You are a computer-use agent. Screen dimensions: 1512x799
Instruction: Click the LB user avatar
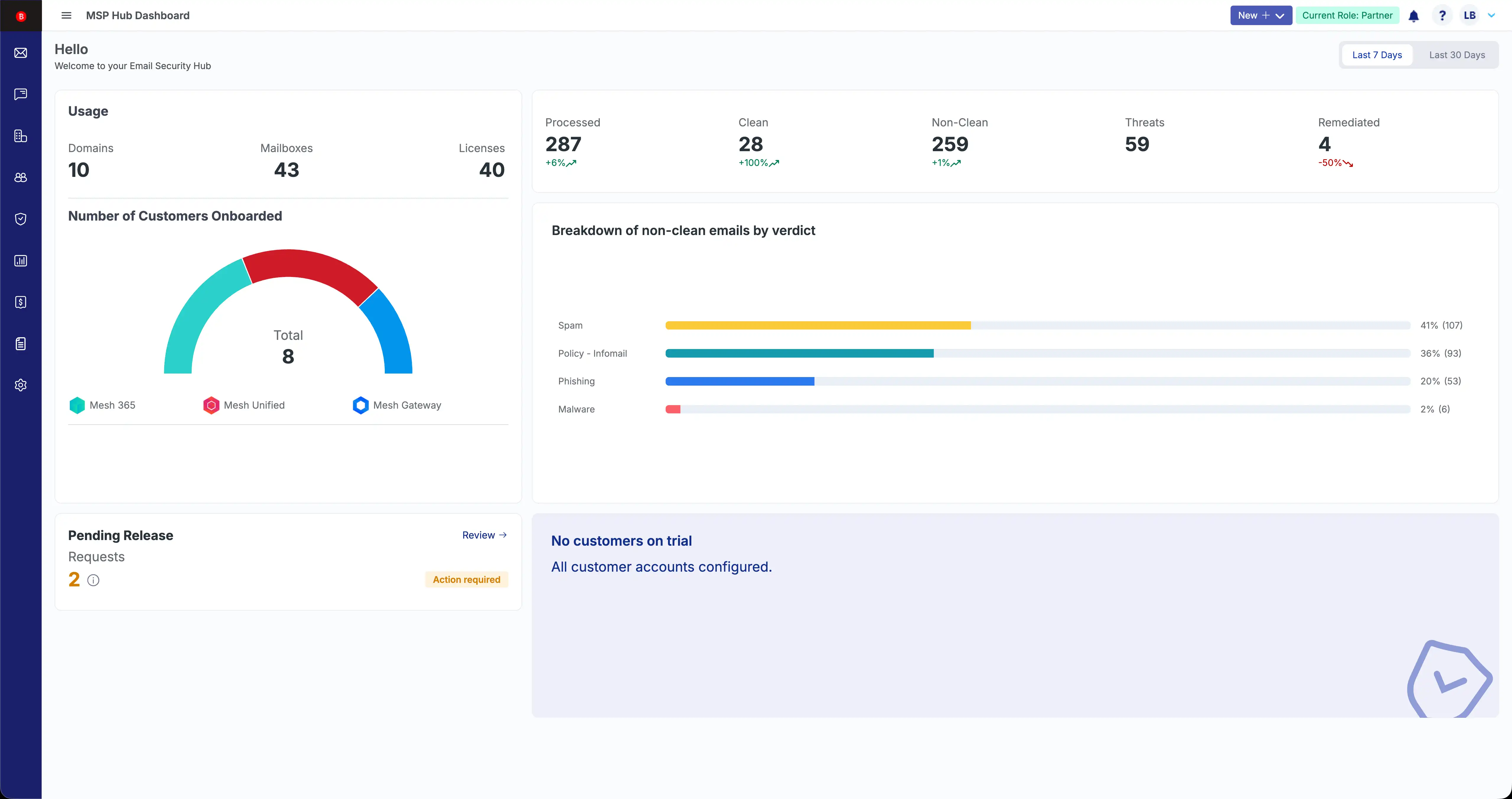click(x=1470, y=15)
